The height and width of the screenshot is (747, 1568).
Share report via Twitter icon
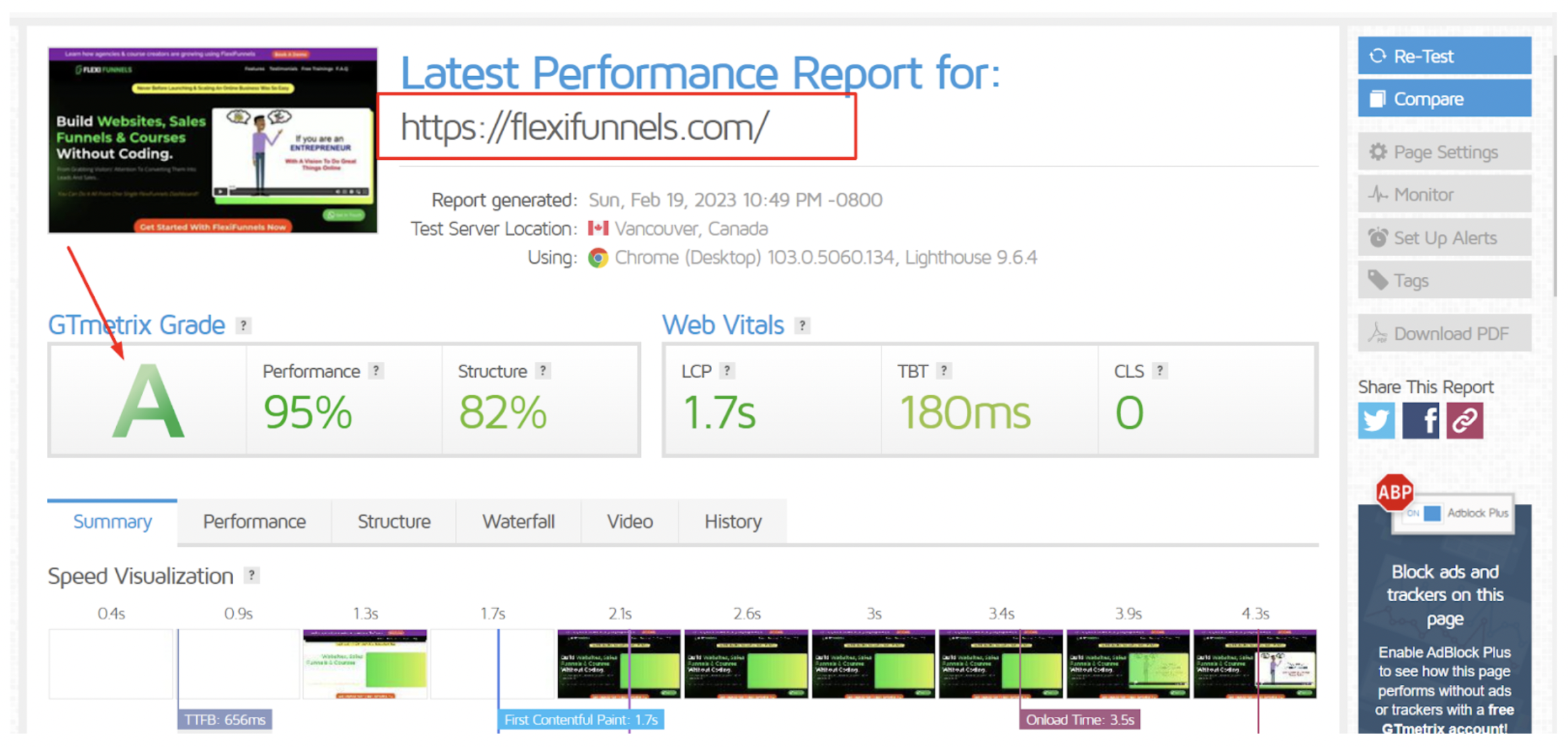[1375, 421]
